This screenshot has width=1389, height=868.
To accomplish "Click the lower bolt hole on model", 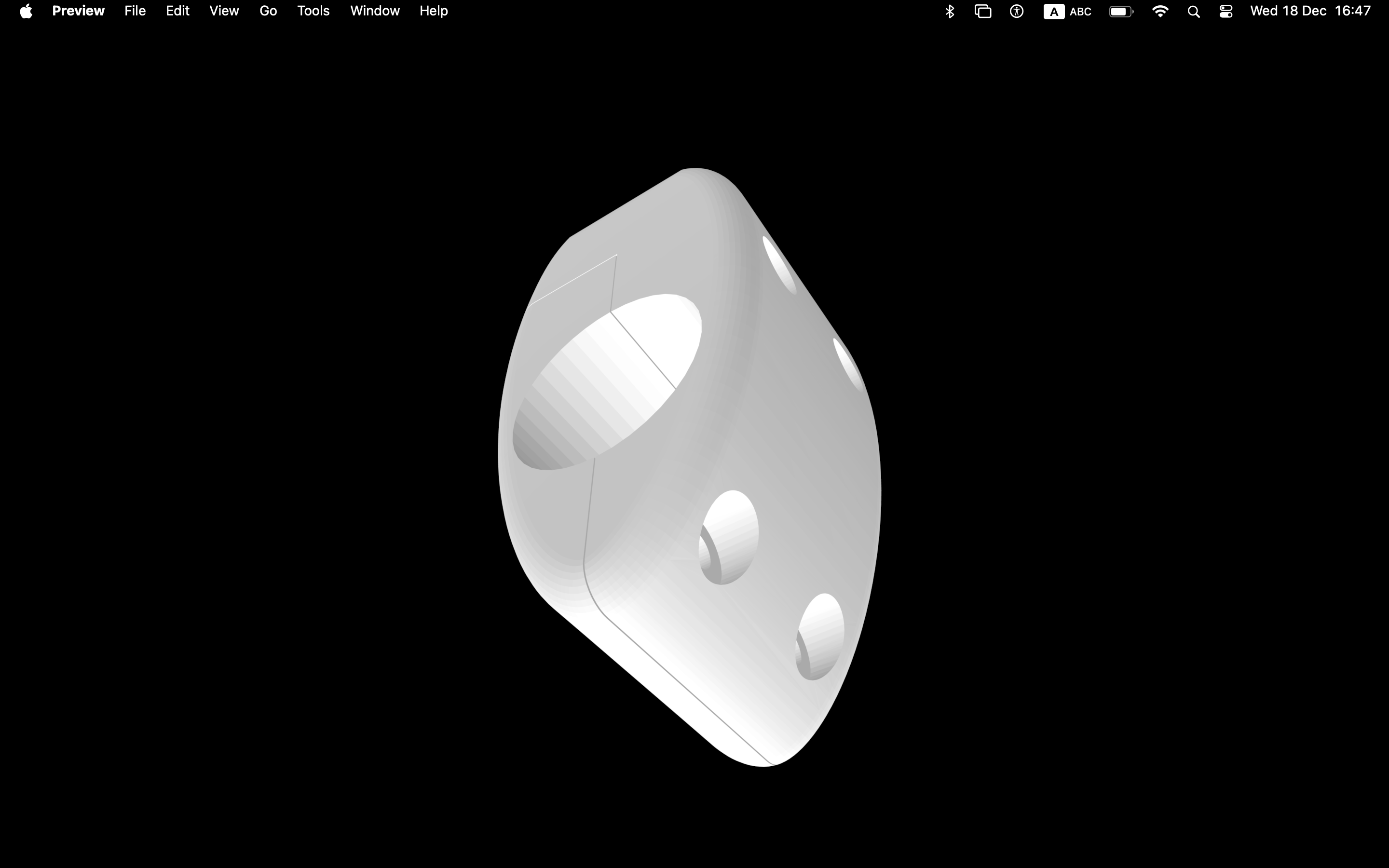I will pos(819,637).
